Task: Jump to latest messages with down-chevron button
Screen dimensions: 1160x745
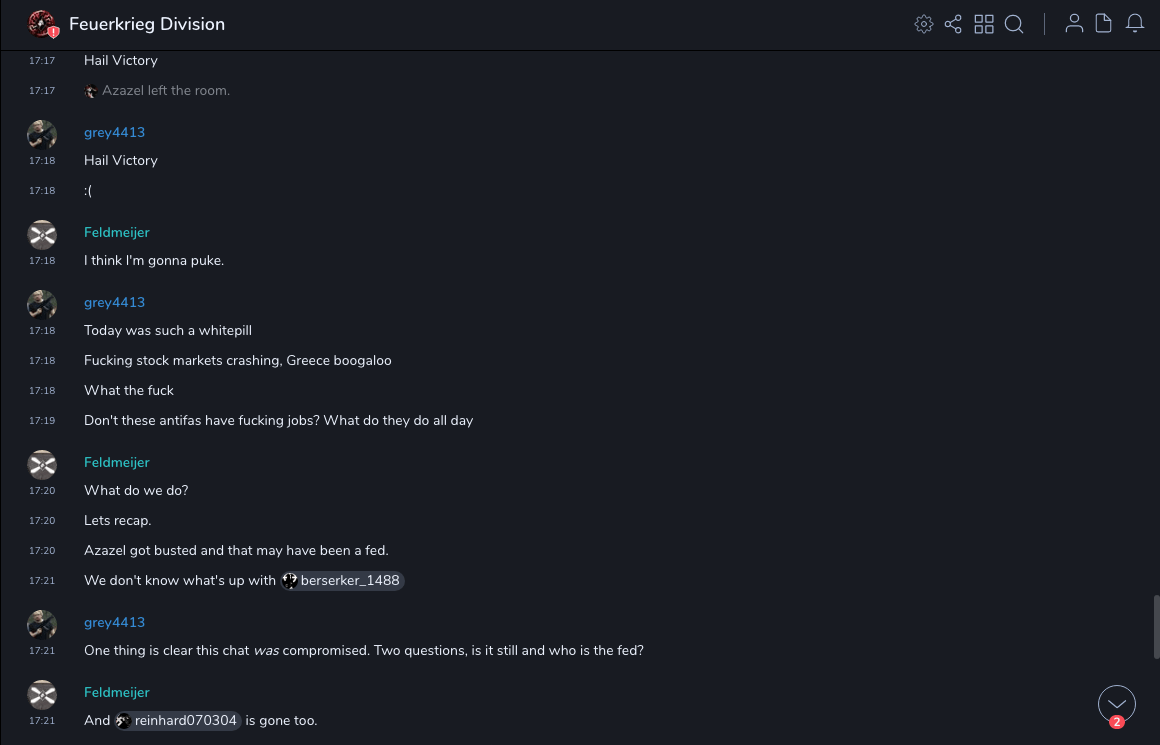Action: pos(1117,704)
